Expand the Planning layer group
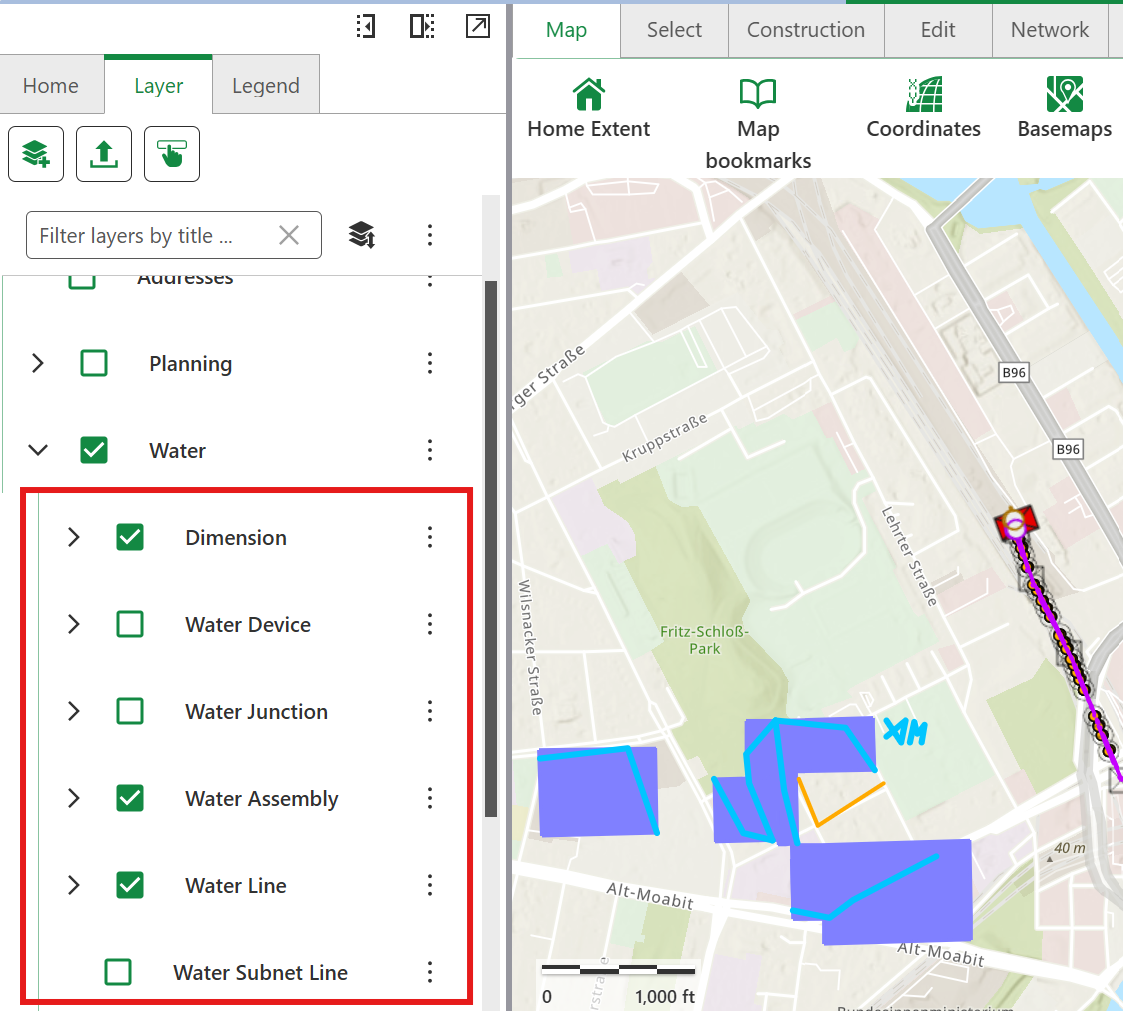1123x1011 pixels. [x=38, y=364]
